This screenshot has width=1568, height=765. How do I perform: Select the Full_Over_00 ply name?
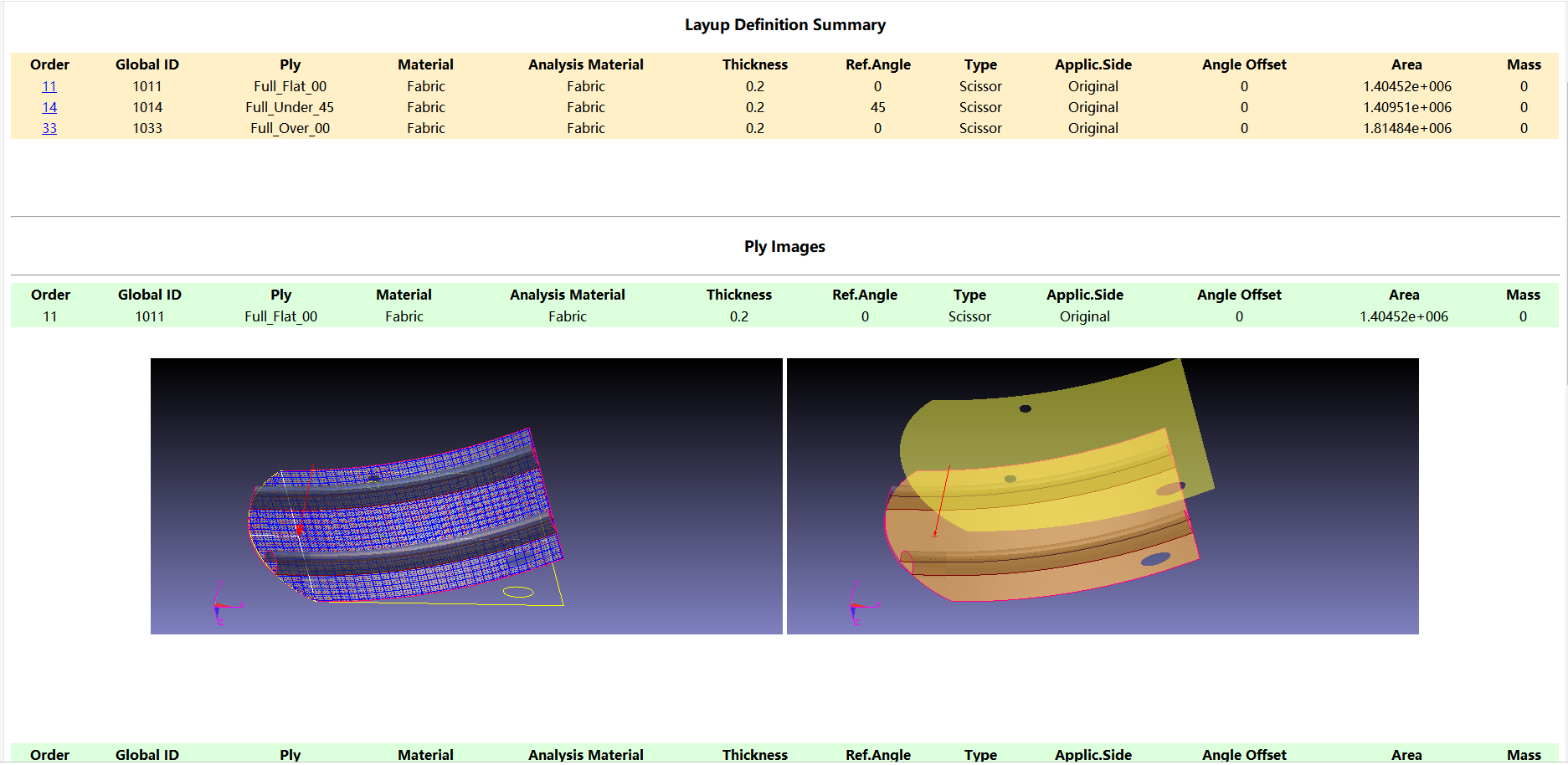click(x=290, y=128)
